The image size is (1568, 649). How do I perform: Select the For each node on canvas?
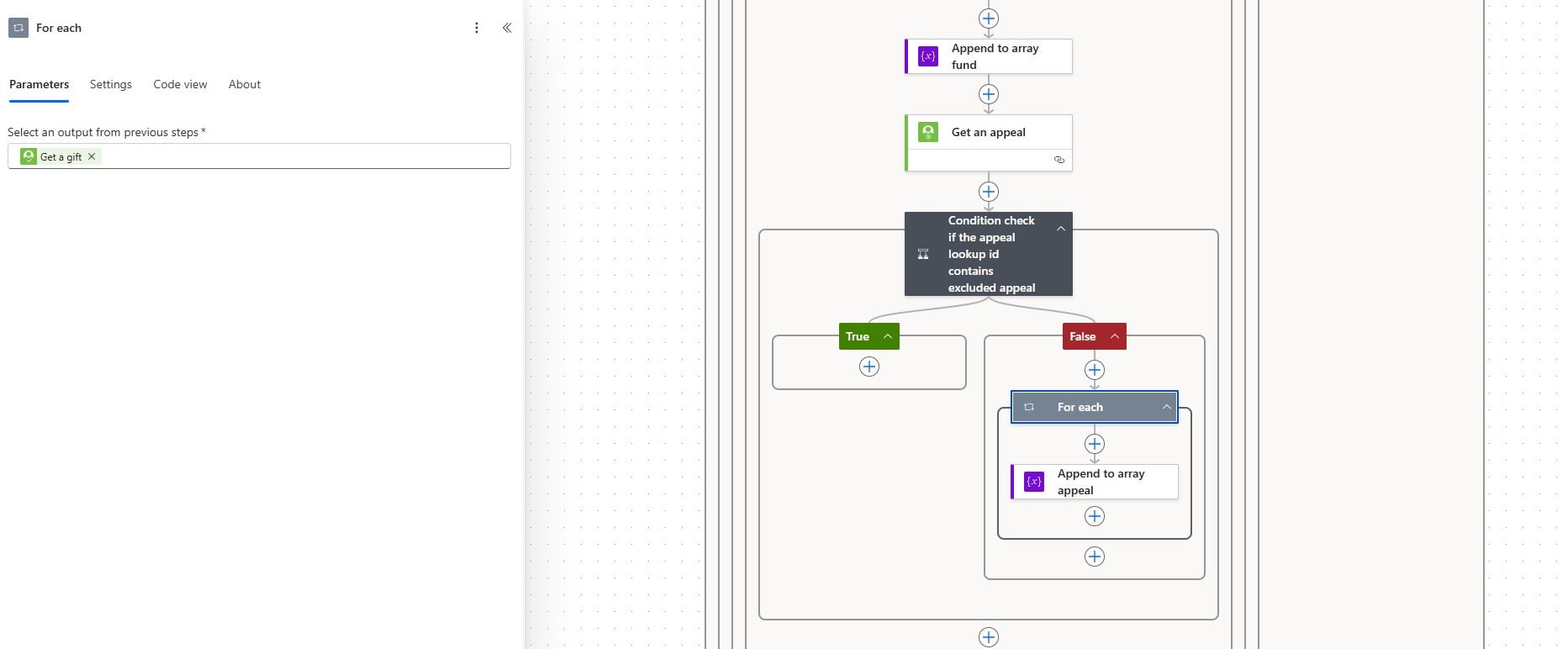1095,407
